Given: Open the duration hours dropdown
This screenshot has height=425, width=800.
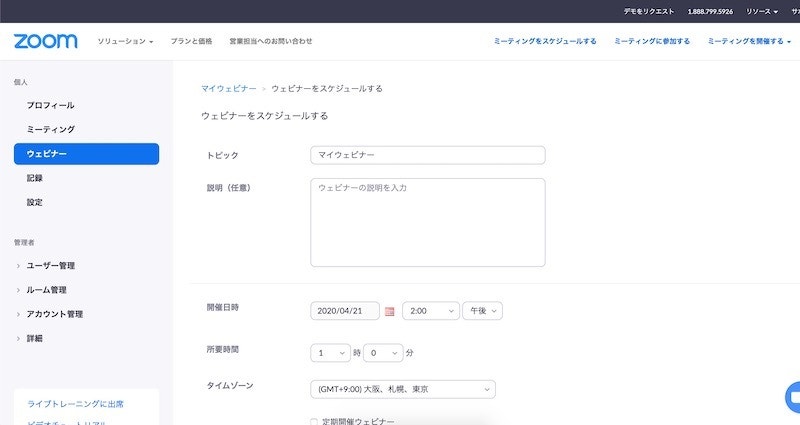Looking at the screenshot, I should 330,353.
